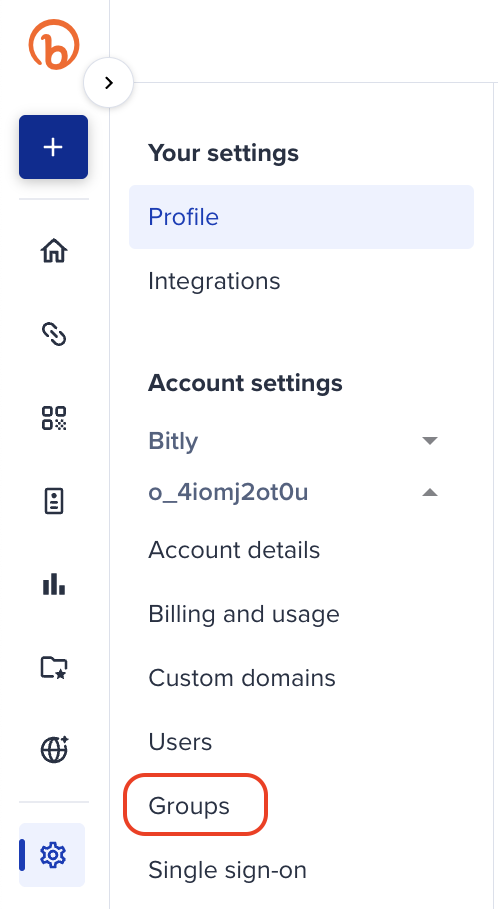Open Integrations settings

coord(214,281)
